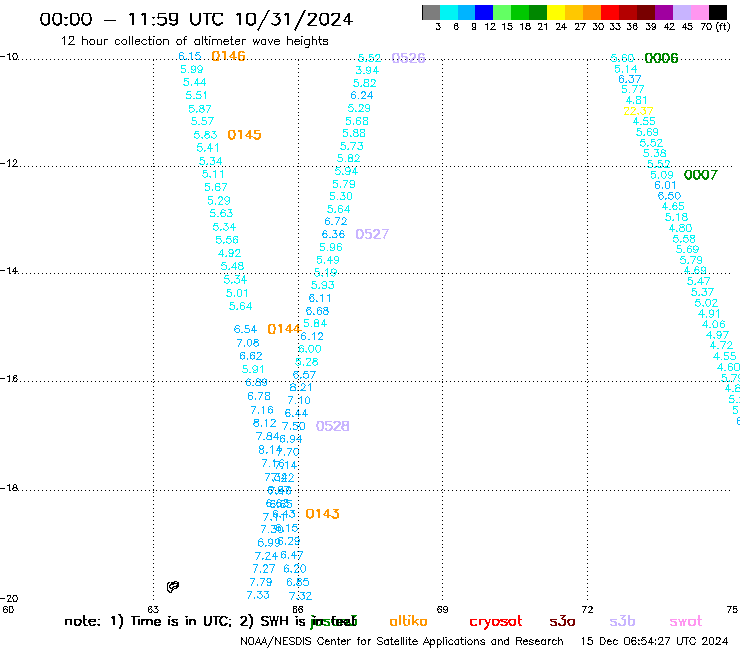Click the bright red swatch in the legend

click(x=610, y=12)
